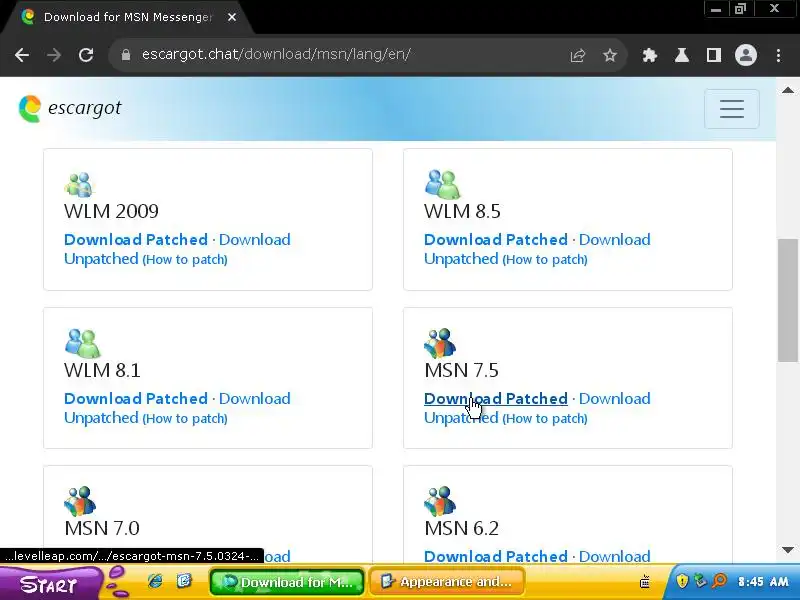Open How to patch for WLM 8.1
The height and width of the screenshot is (600, 800).
point(185,418)
